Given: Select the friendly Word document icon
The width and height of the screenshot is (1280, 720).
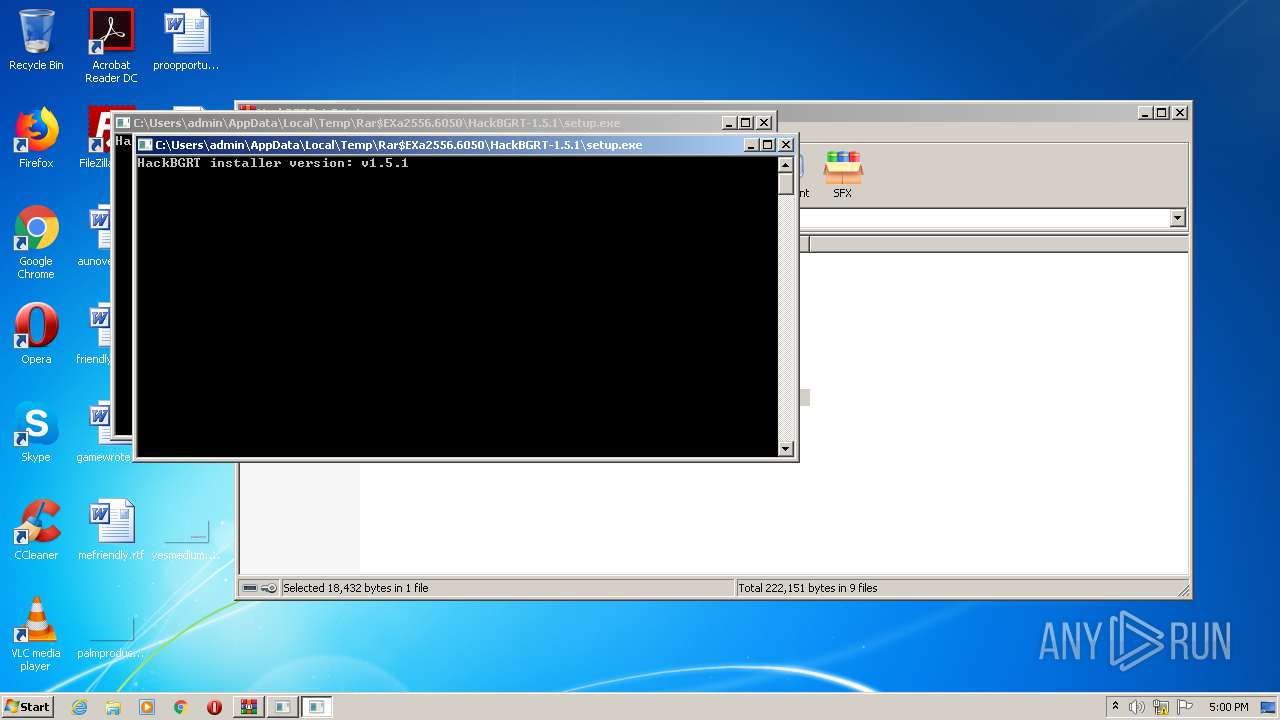Looking at the screenshot, I should tap(95, 334).
